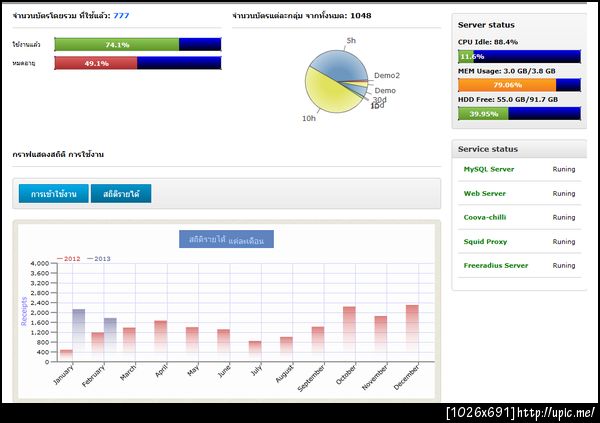Click the 2013 legend entry
Screen dimensions: 600x423
point(99,259)
